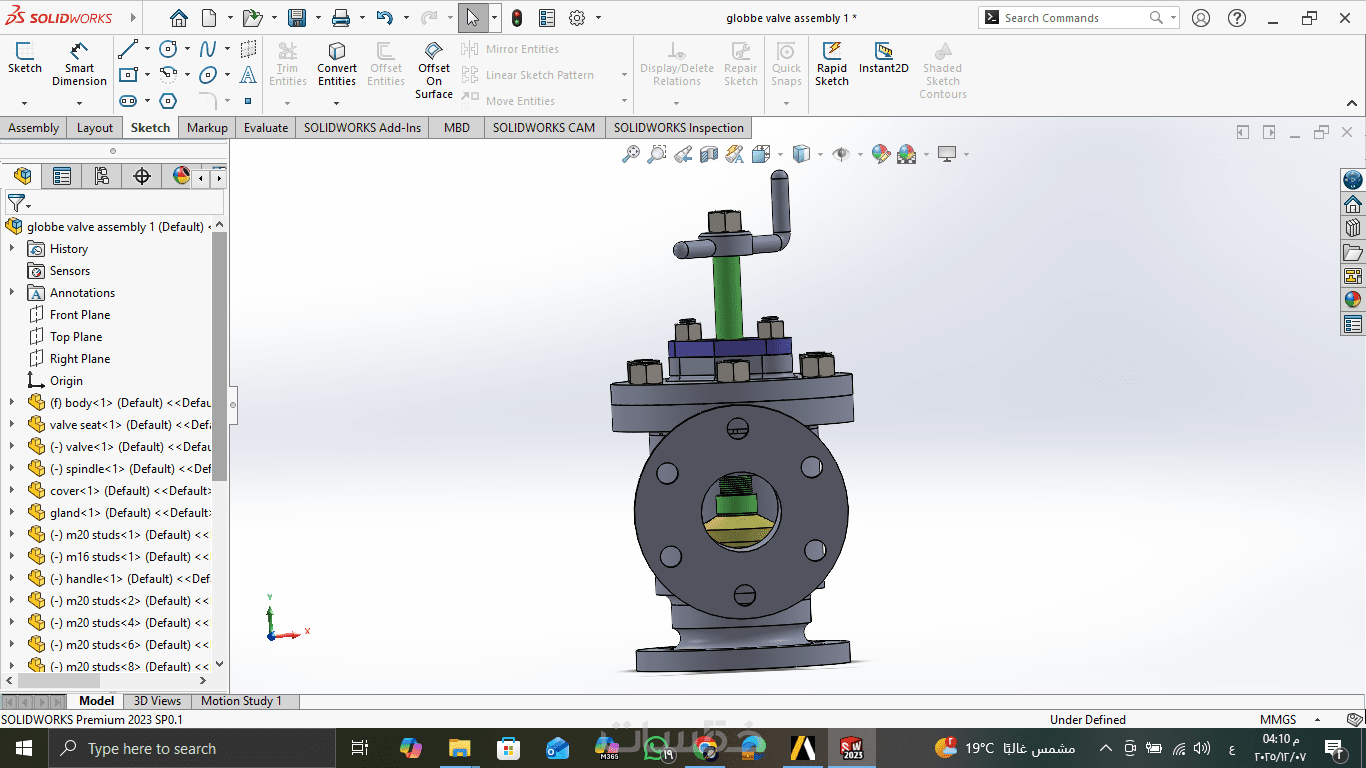Expand the Annotations folder
Screen dimensions: 1366x768
pyautogui.click(x=12, y=293)
